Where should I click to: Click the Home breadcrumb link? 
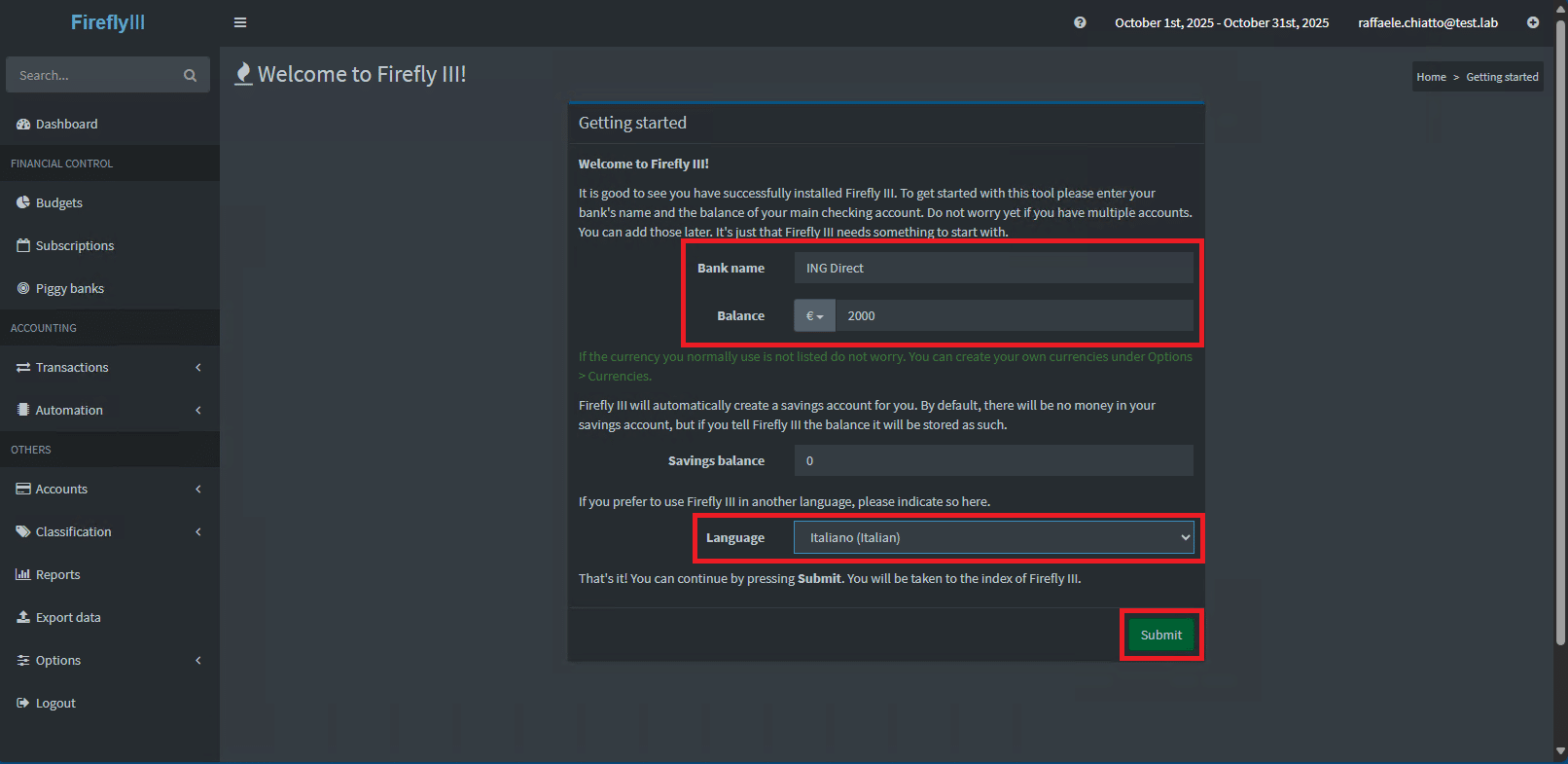(x=1430, y=77)
